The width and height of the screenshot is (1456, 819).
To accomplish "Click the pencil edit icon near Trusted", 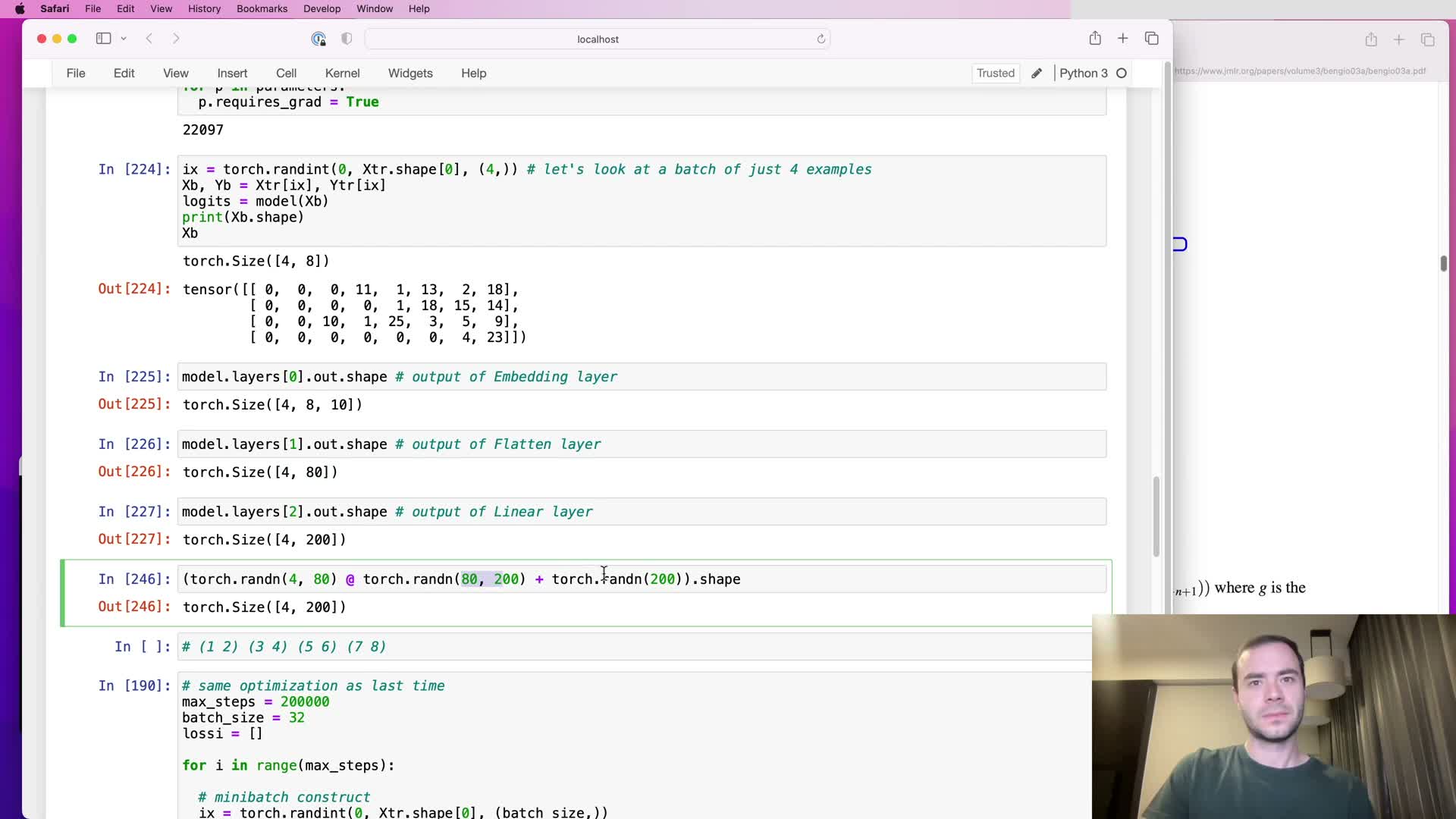I will 1037,74.
